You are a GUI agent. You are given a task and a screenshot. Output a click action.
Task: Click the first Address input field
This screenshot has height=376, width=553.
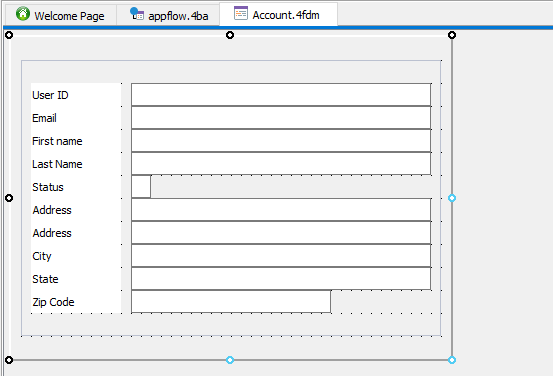(x=281, y=210)
